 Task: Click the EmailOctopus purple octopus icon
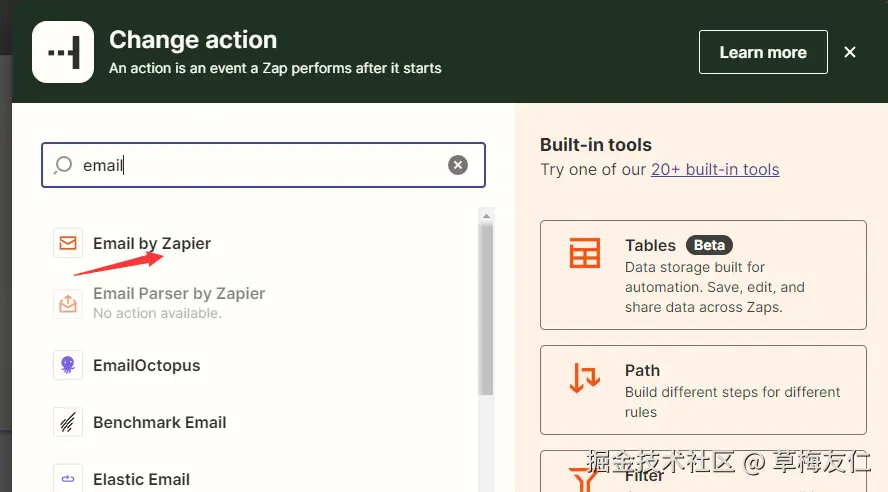click(x=68, y=365)
